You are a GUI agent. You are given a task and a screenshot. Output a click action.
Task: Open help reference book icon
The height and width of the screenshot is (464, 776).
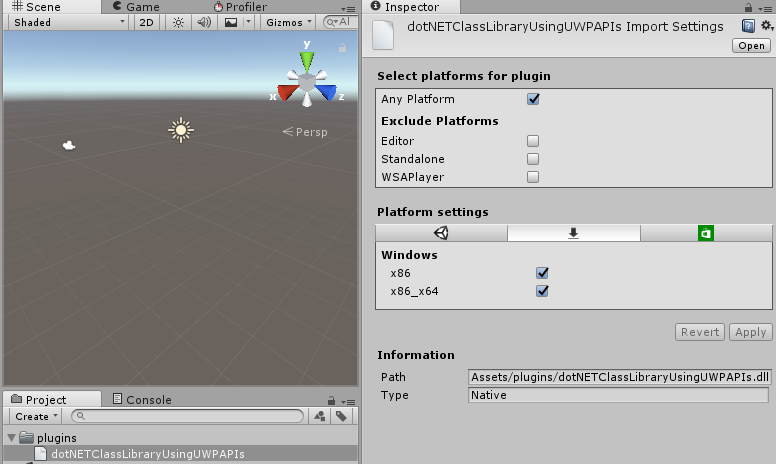[x=748, y=26]
